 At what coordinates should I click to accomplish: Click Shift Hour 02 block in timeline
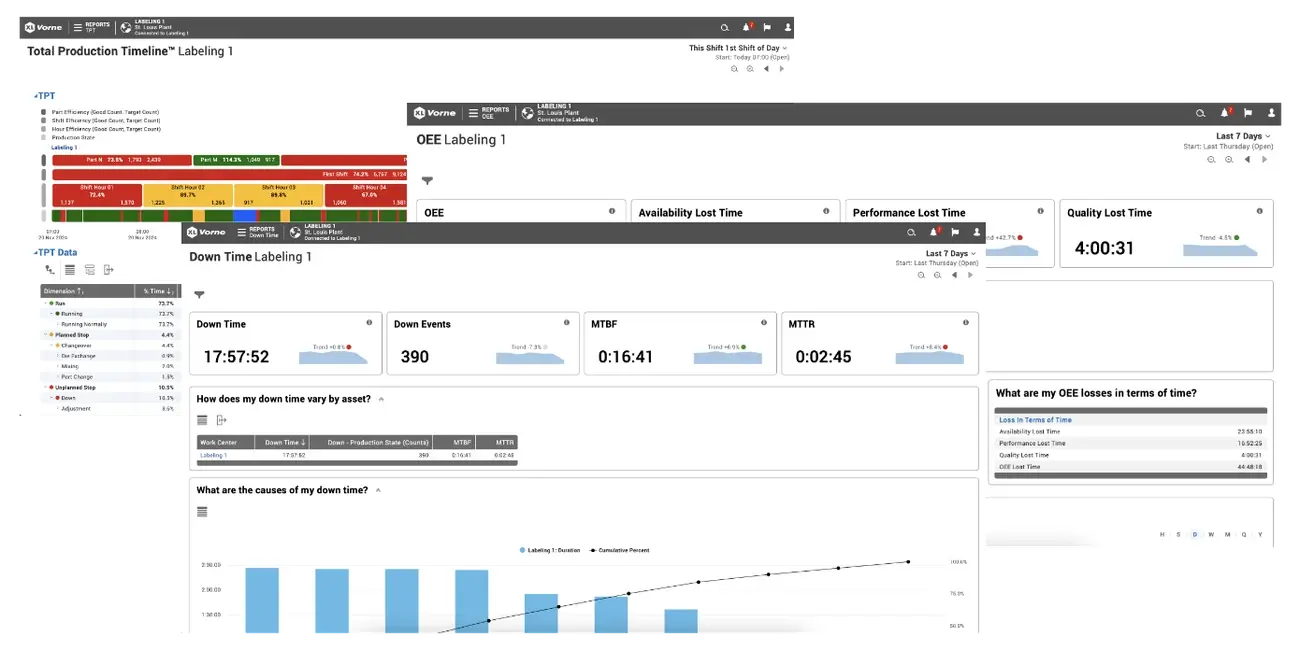[188, 195]
